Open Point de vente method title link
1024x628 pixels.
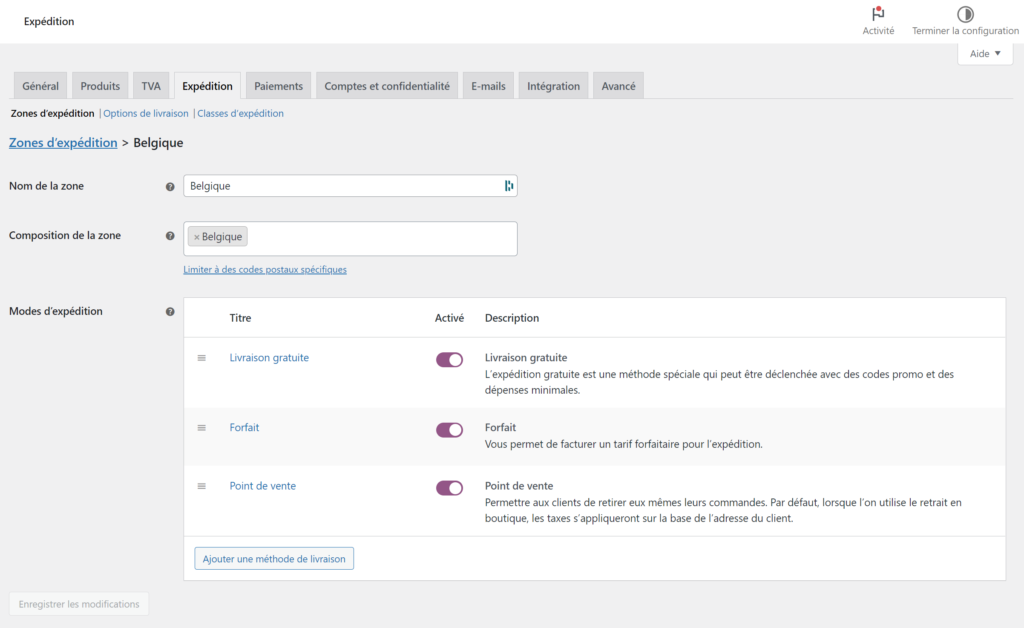[263, 486]
